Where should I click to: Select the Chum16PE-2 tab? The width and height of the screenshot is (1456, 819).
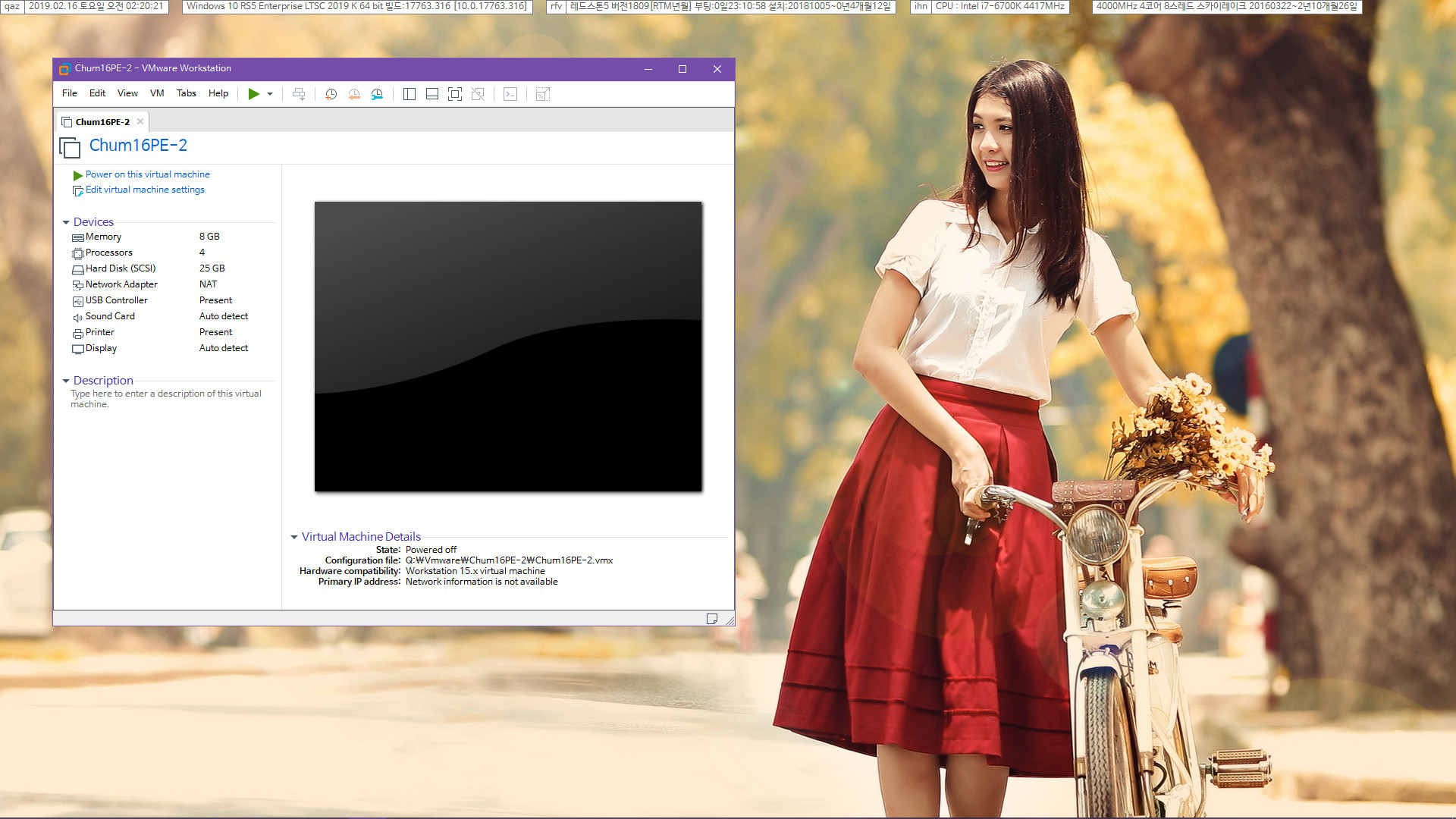100,121
